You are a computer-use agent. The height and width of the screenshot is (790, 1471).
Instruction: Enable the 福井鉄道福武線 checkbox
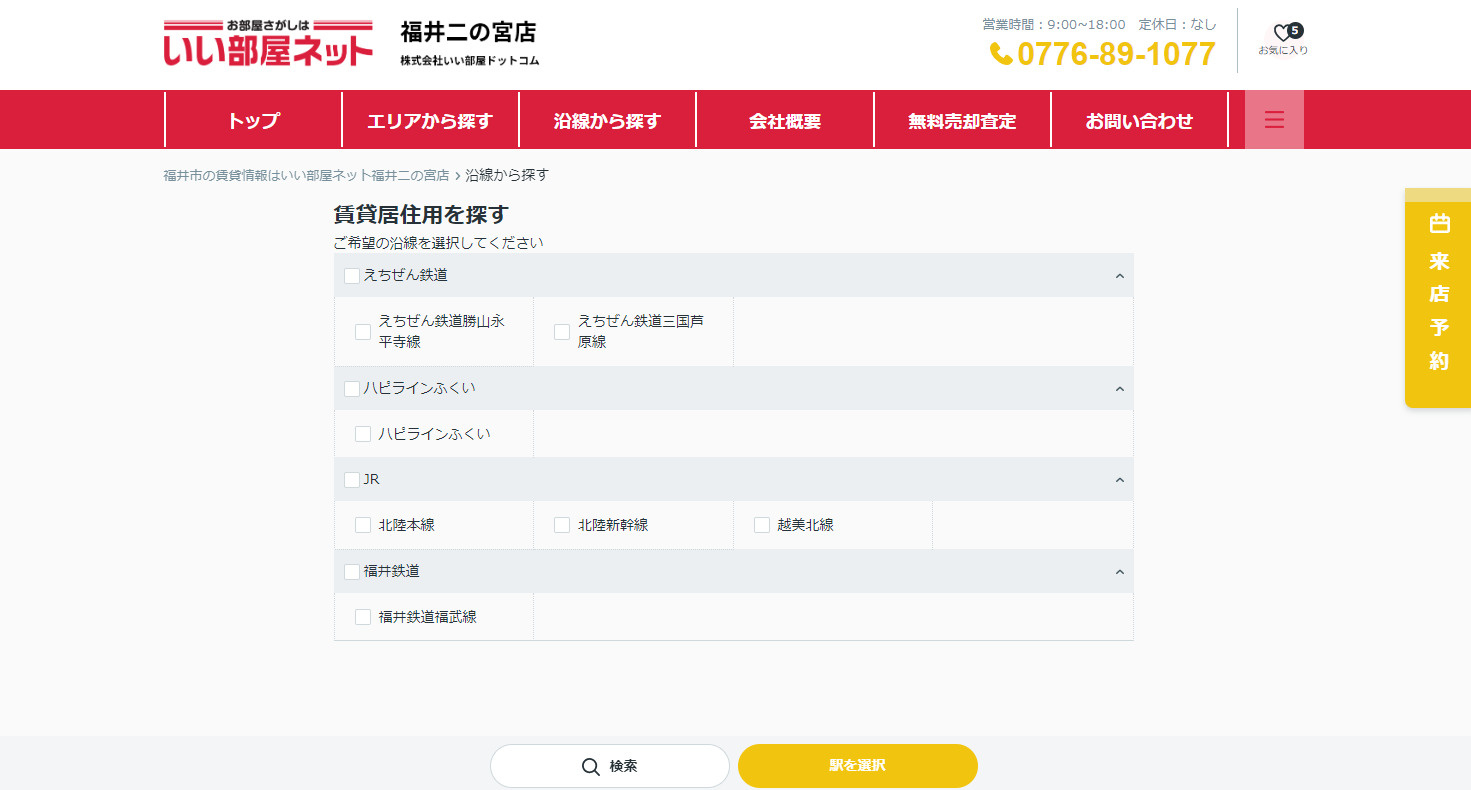coord(363,617)
